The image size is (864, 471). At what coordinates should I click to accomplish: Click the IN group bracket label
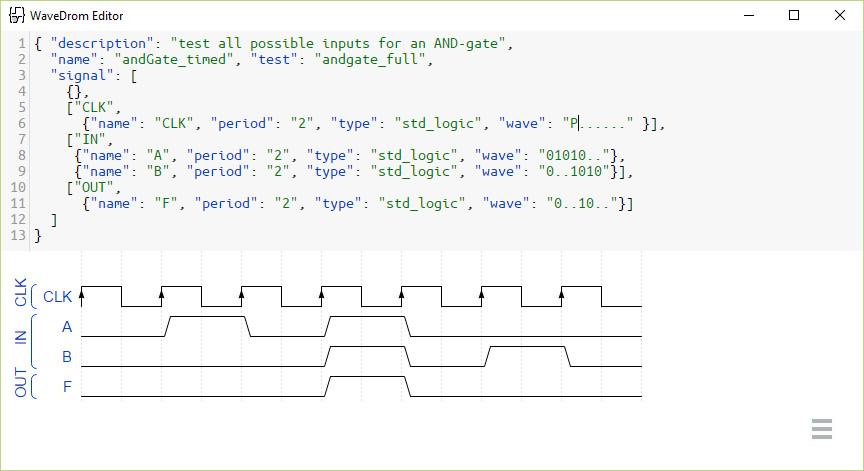click(x=20, y=337)
